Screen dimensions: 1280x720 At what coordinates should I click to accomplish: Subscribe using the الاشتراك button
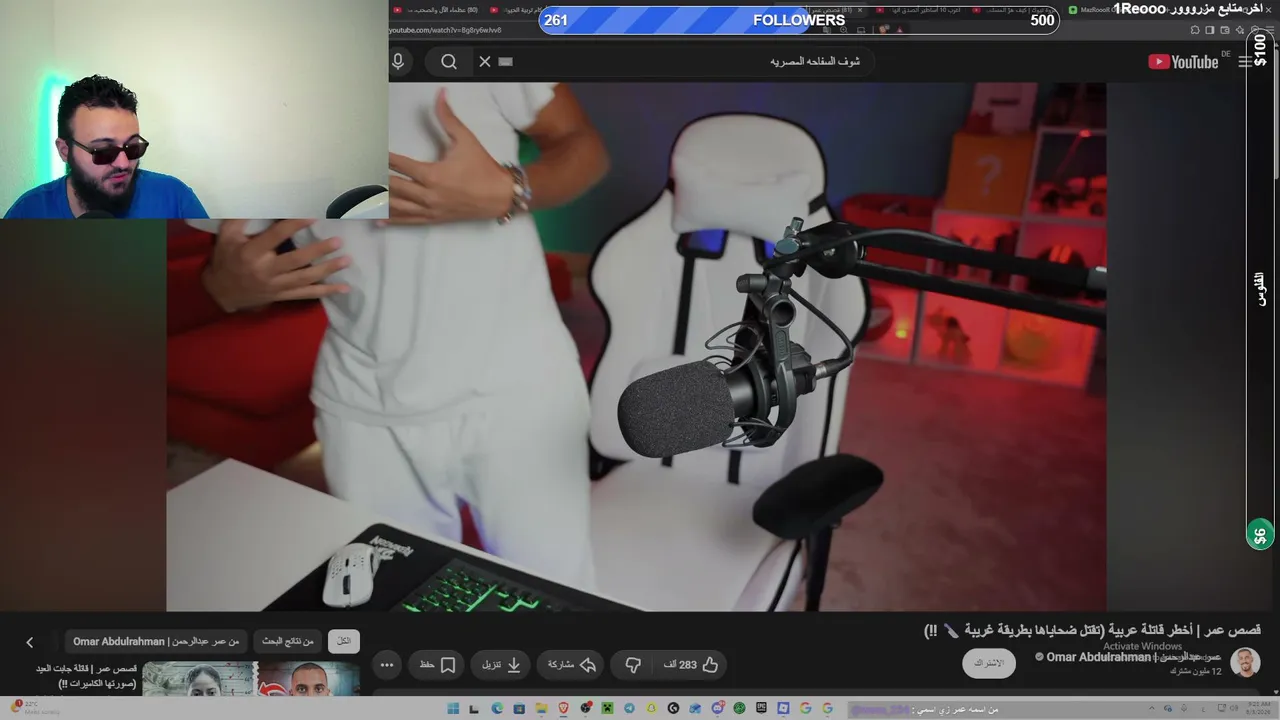(989, 663)
